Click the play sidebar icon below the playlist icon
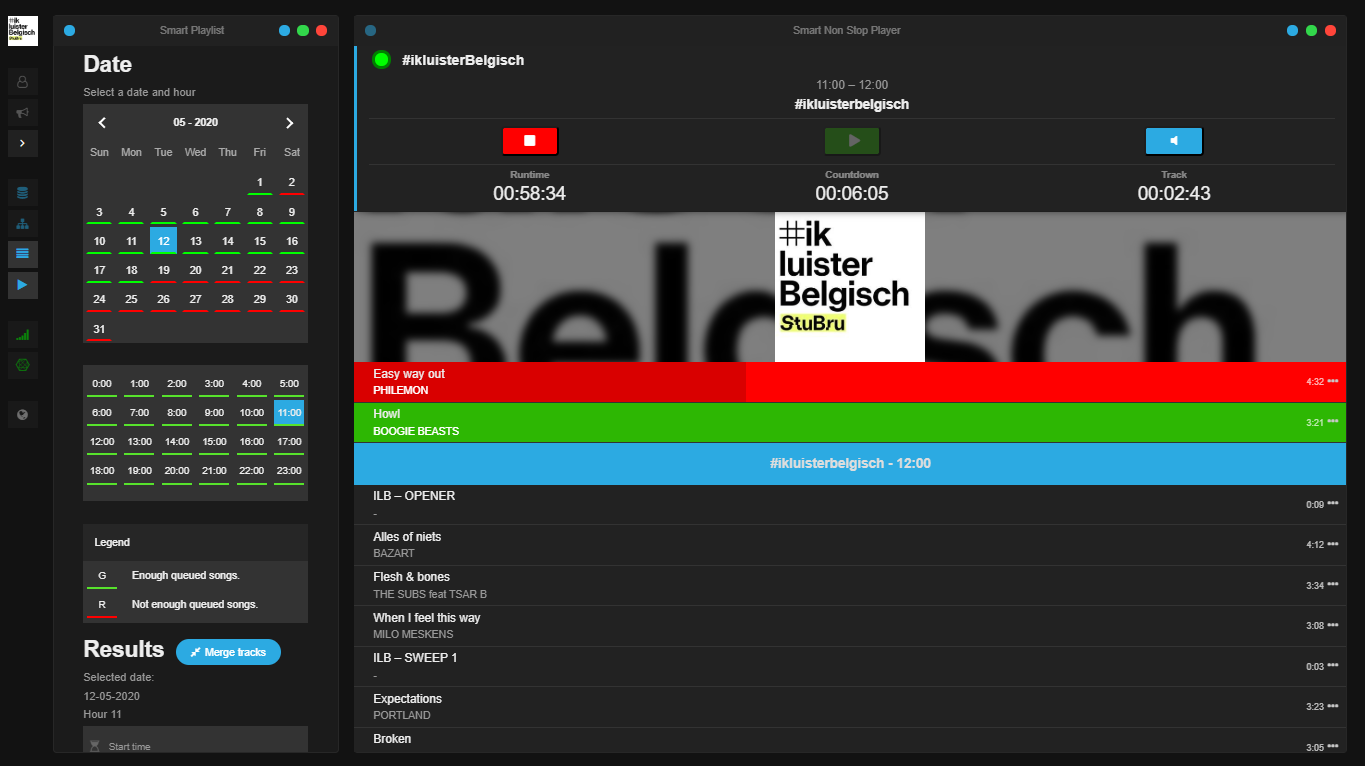This screenshot has height=766, width=1365. pos(22,285)
